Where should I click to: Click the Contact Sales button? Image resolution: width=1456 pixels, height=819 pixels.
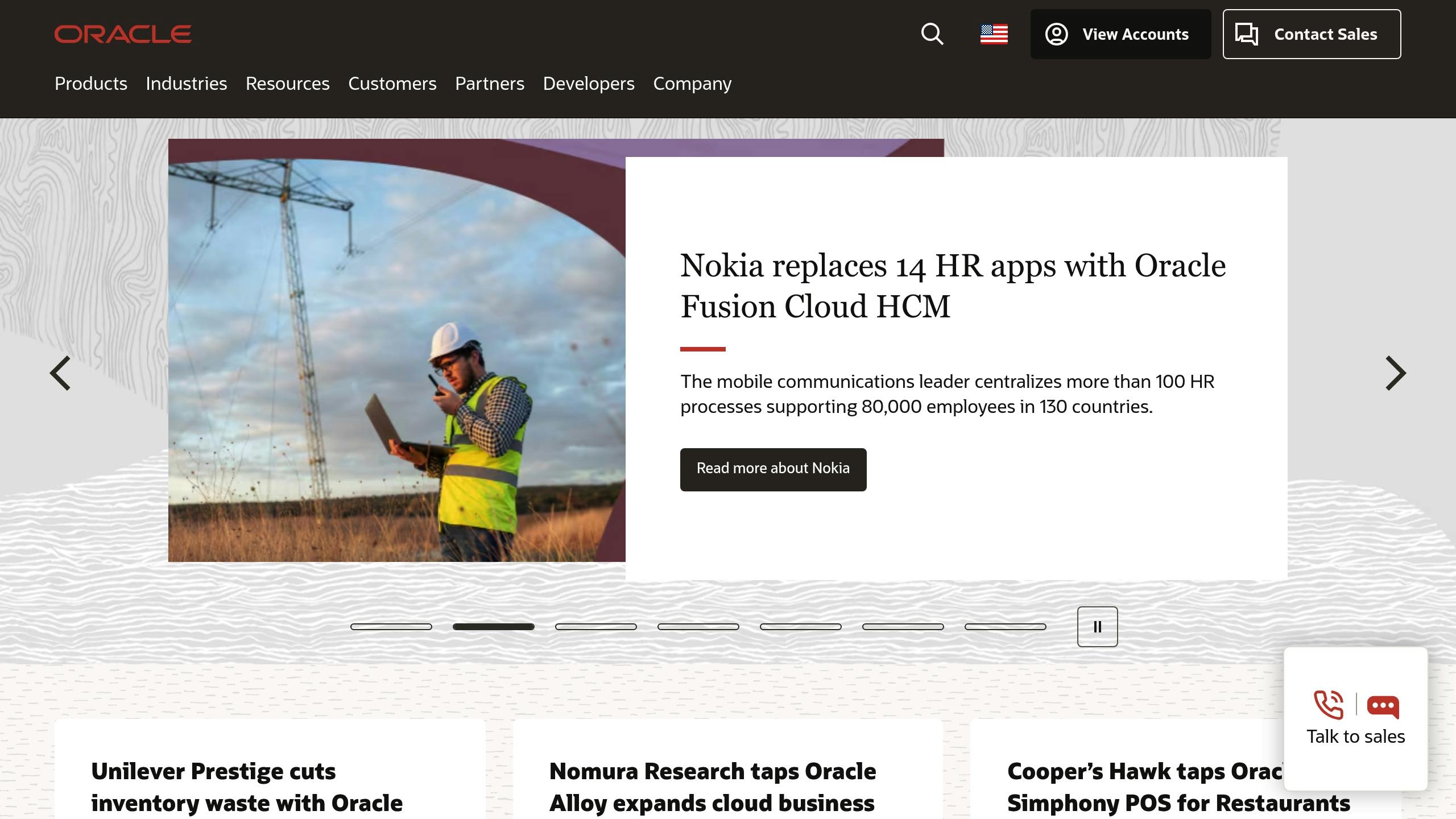[1312, 34]
